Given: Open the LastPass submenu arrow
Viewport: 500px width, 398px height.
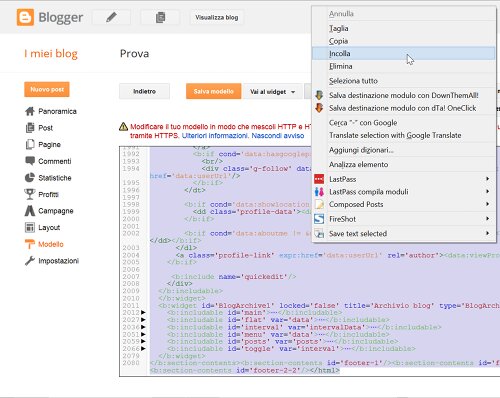Looking at the screenshot, I should coord(487,179).
